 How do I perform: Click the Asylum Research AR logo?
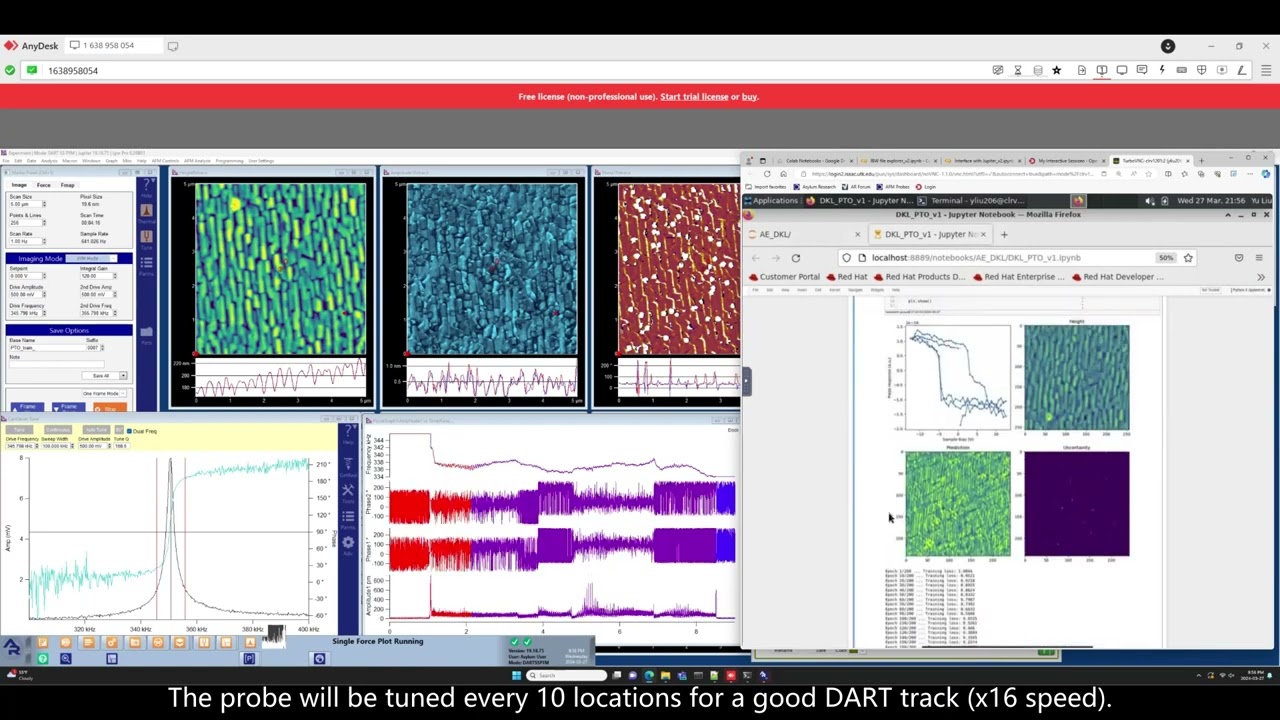pyautogui.click(x=12, y=648)
